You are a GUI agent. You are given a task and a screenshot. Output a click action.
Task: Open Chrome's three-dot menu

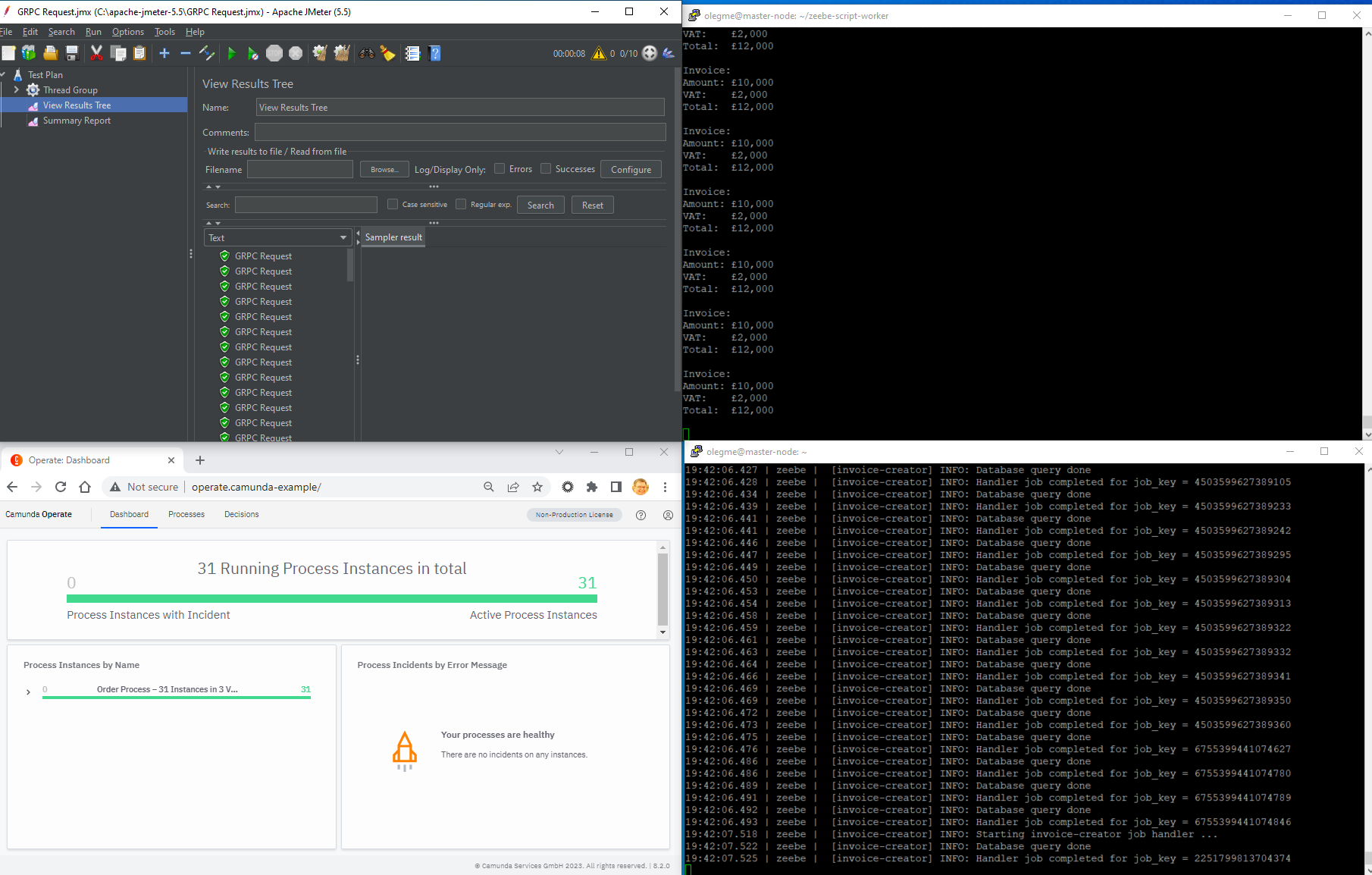coord(665,487)
